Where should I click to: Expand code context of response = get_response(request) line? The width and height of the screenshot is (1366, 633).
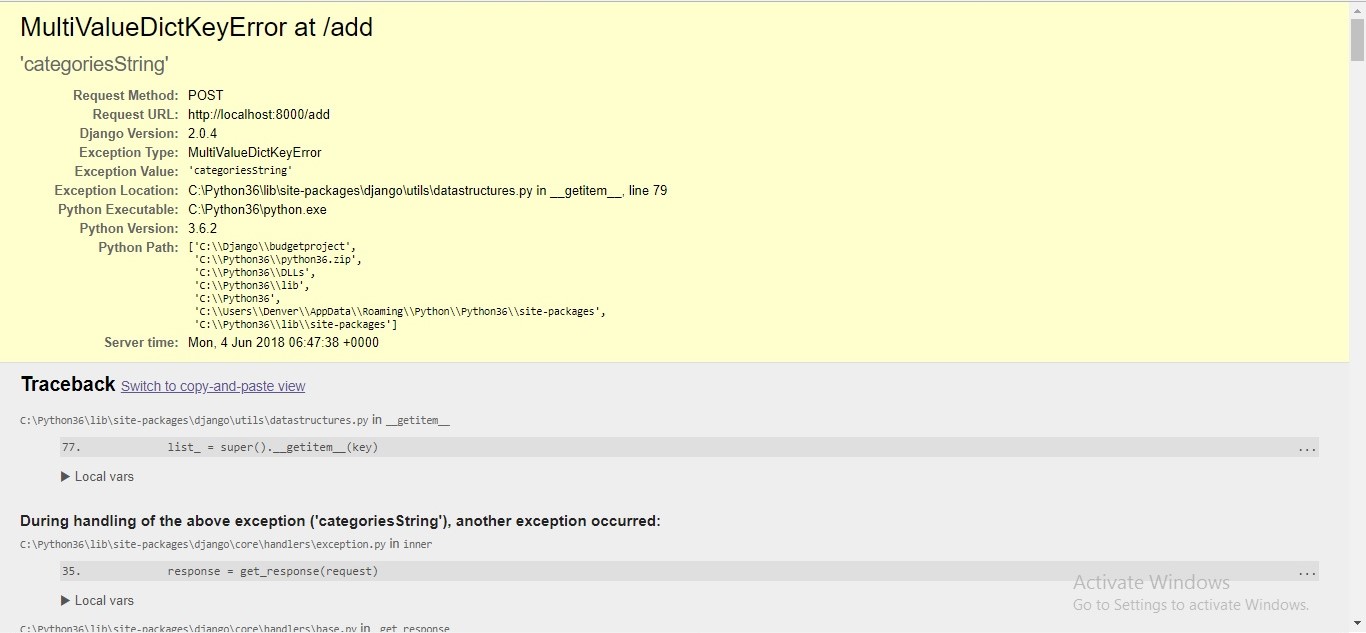point(272,571)
